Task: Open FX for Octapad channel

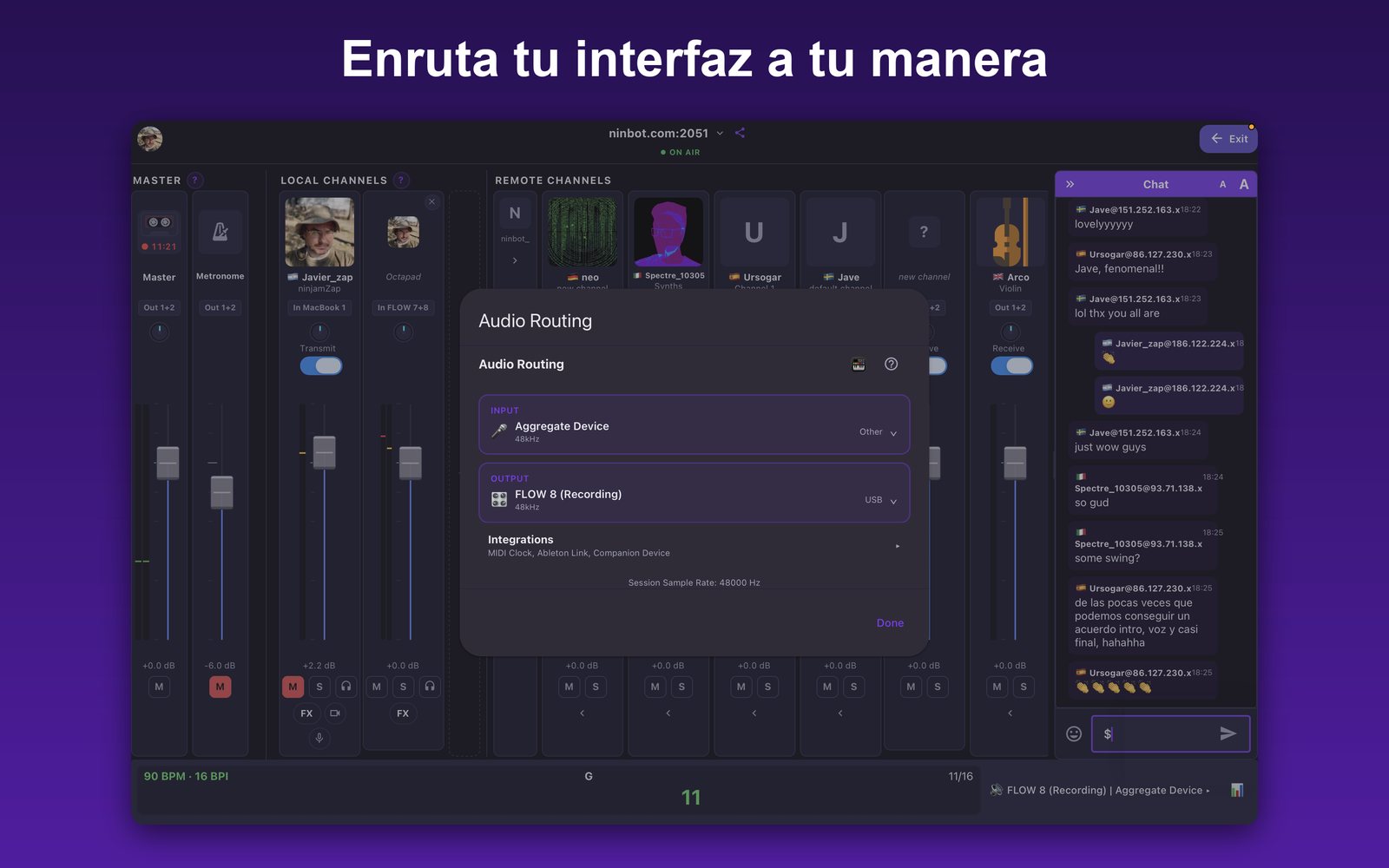Action: (403, 713)
